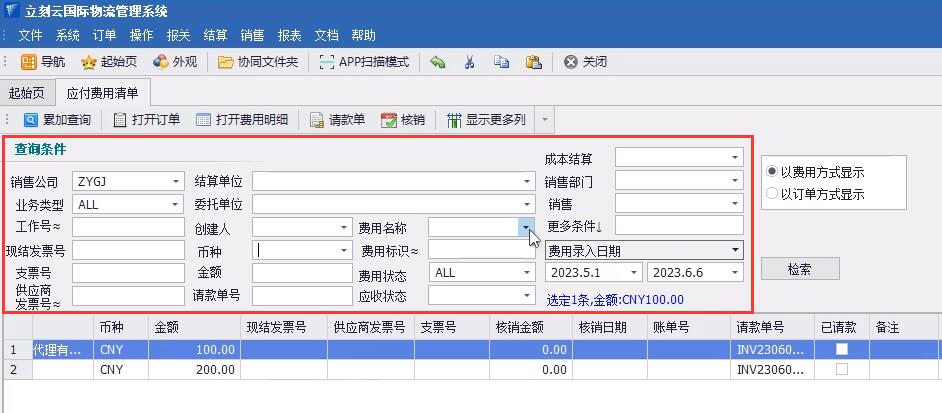This screenshot has height=413, width=942.
Task: Open the 订单 menu
Action: tap(105, 35)
